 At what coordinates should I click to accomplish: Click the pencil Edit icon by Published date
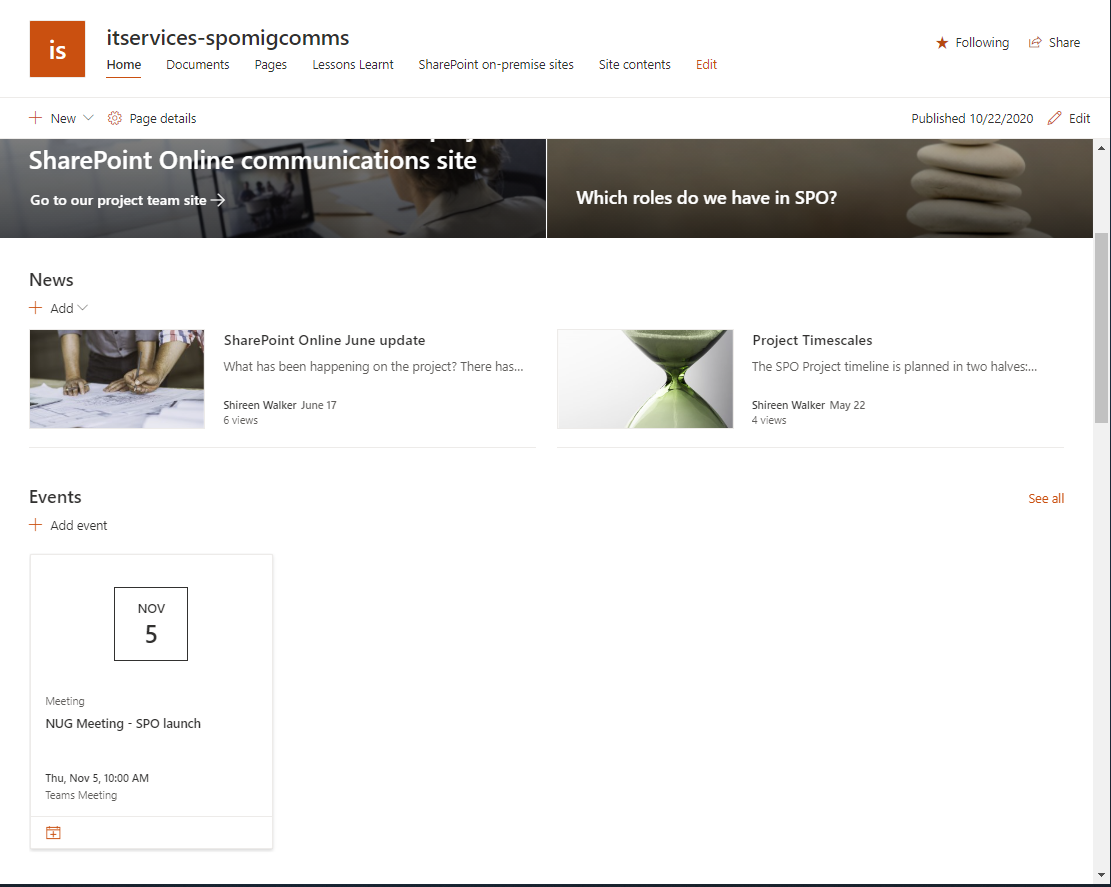1054,118
